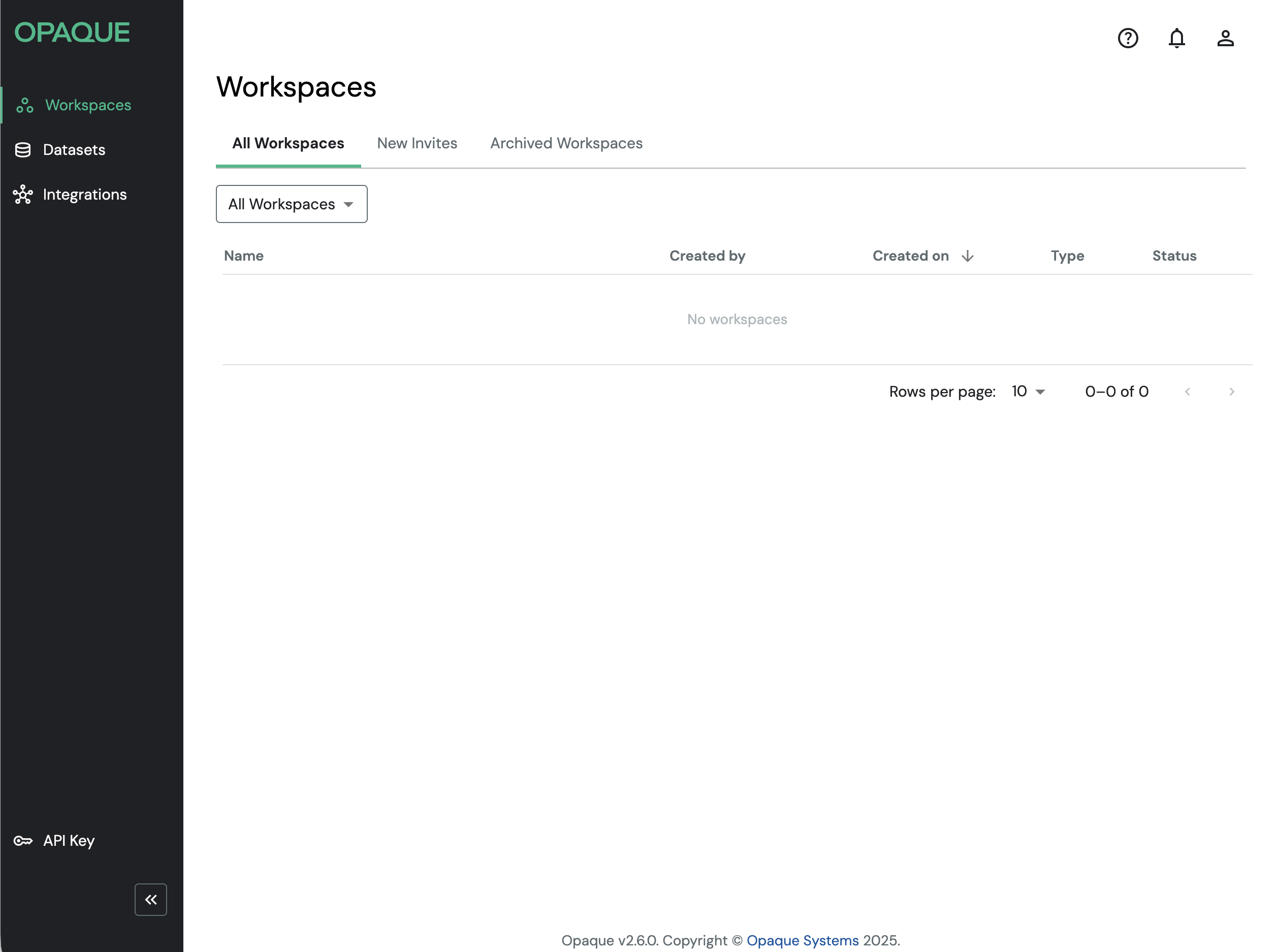1277x952 pixels.
Task: Open the user account profile icon
Action: [x=1225, y=38]
